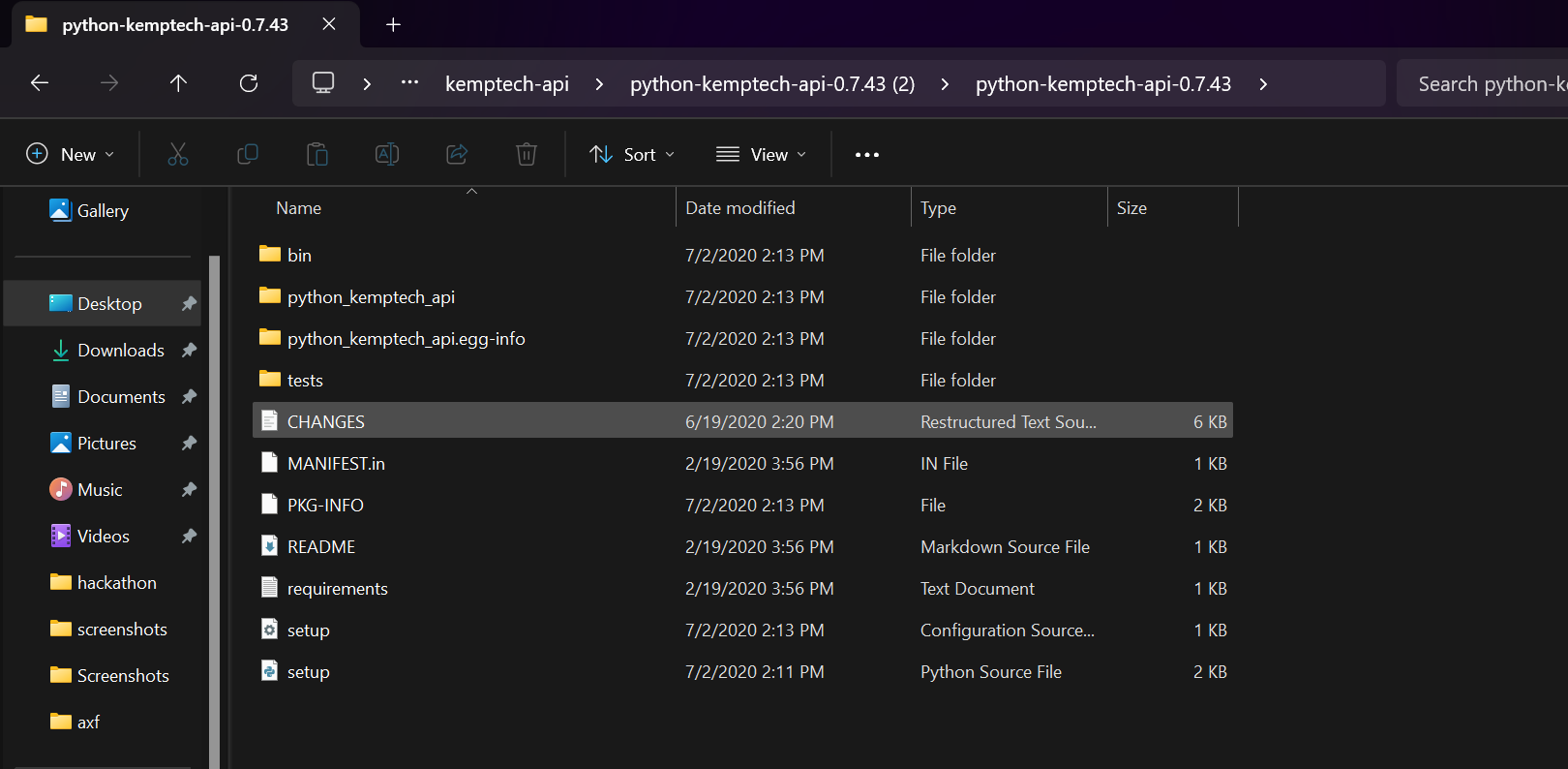
Task: Select the setup Python Source File
Action: coord(742,672)
